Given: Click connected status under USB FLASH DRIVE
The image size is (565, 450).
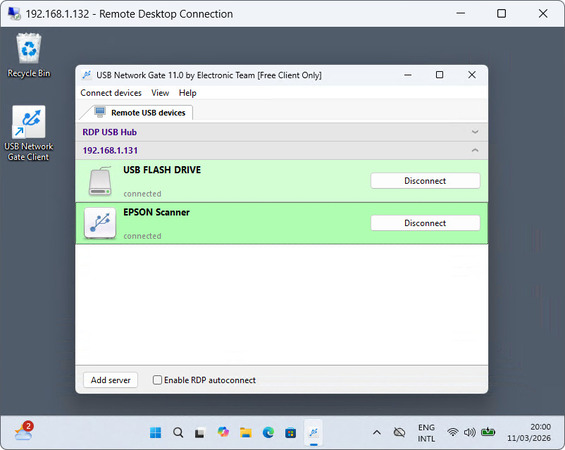Looking at the screenshot, I should pyautogui.click(x=142, y=194).
